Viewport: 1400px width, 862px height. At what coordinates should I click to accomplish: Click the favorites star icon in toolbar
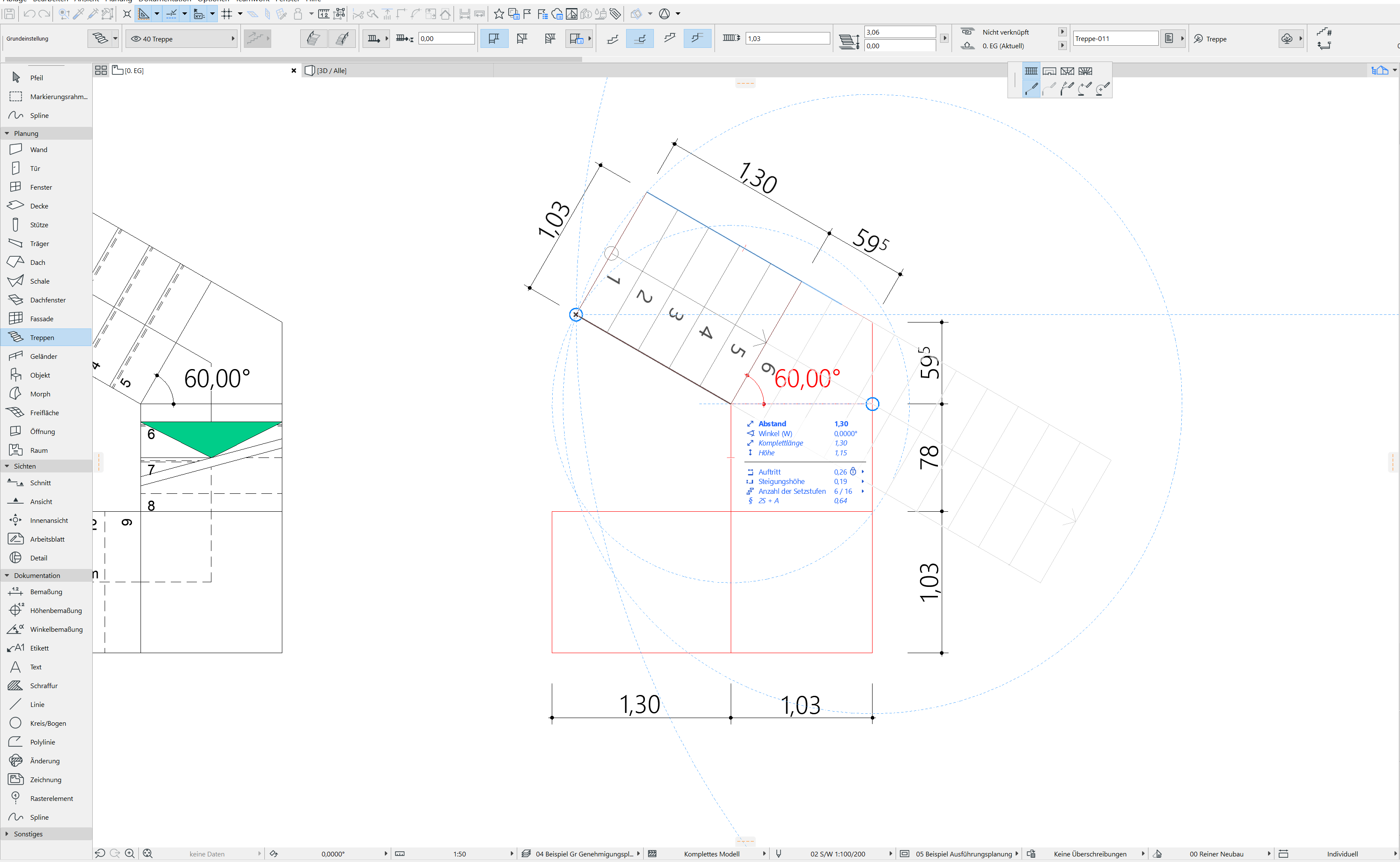pos(499,14)
